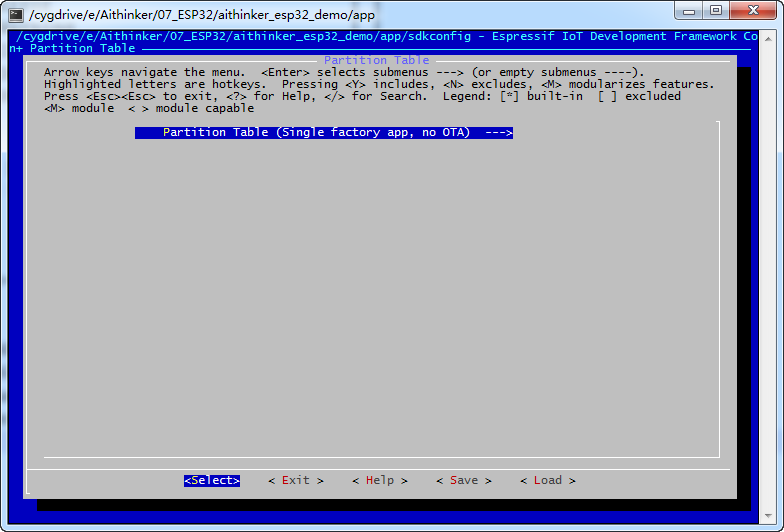This screenshot has height=532, width=784.
Task: Click the window title path text
Action: point(202,15)
